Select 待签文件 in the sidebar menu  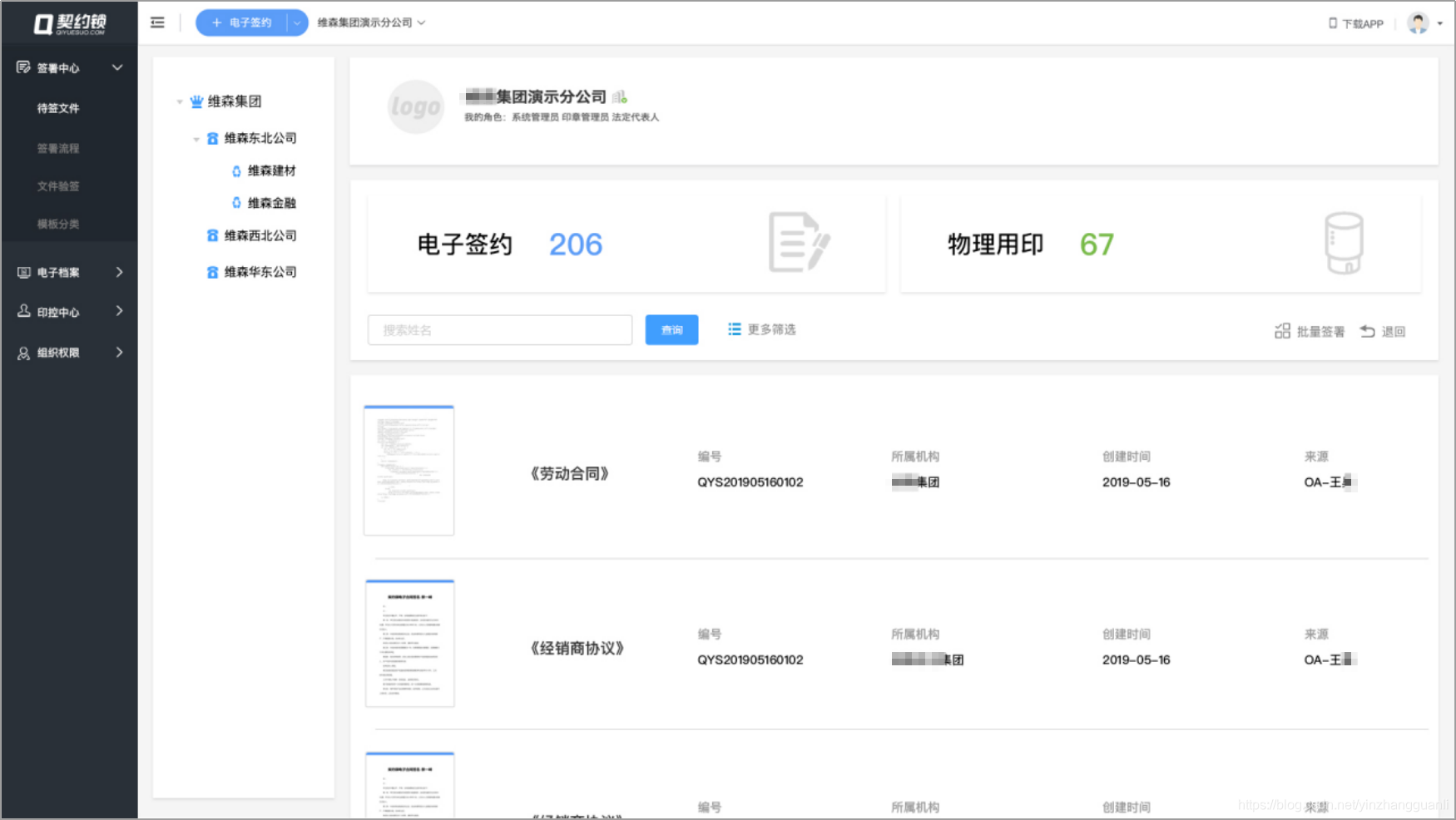[57, 108]
